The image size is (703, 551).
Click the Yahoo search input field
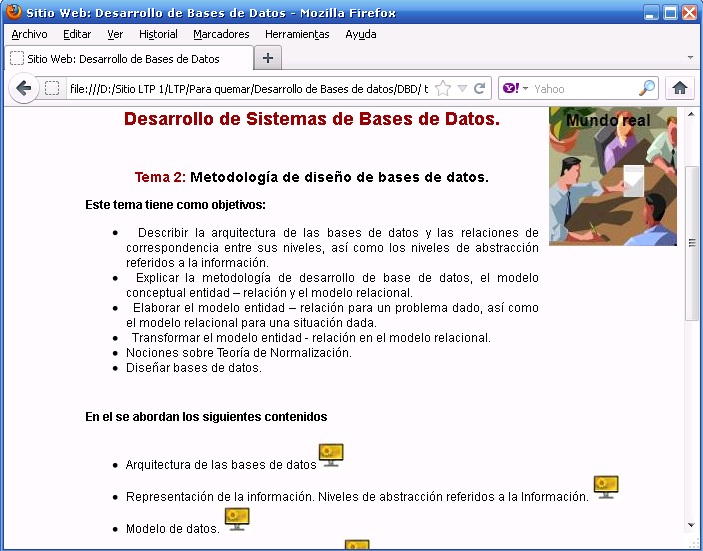(x=583, y=88)
